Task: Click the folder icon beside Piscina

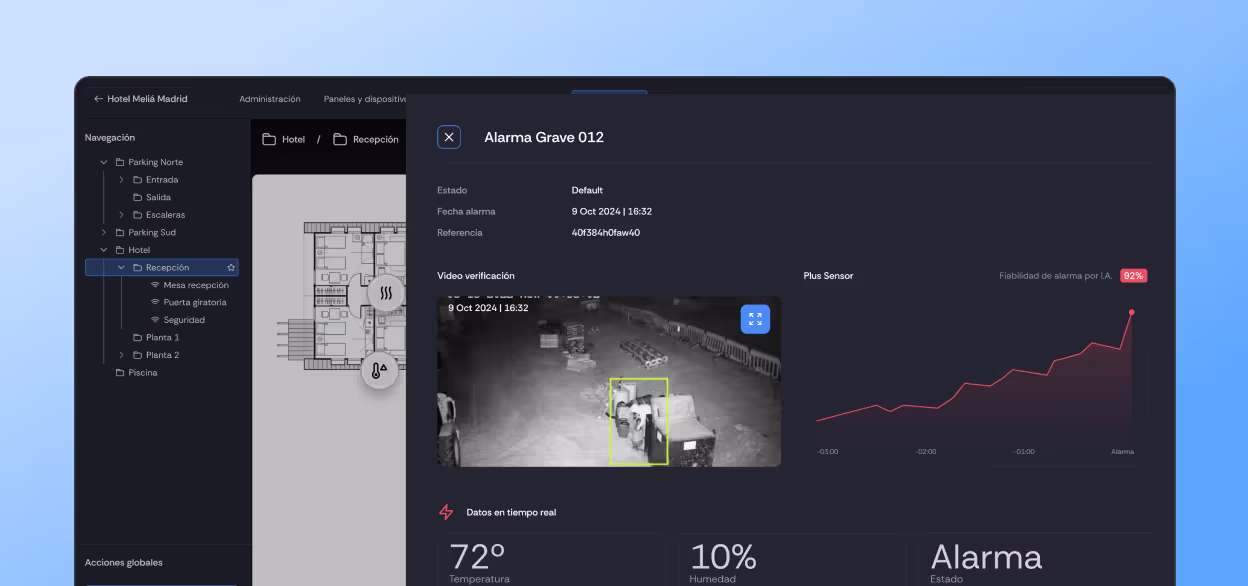Action: [x=120, y=372]
